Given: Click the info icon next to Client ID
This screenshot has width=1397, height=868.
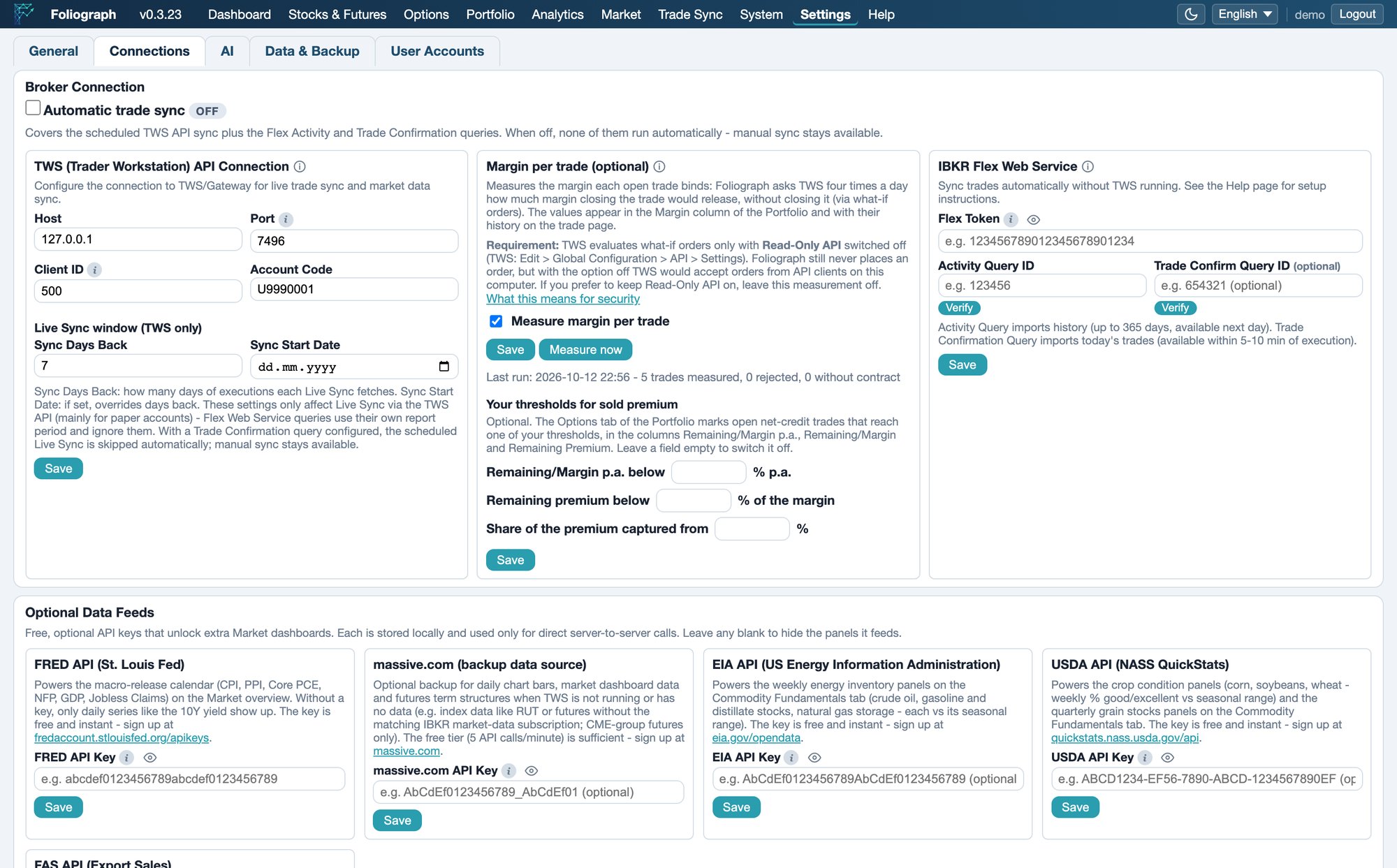Looking at the screenshot, I should [95, 270].
